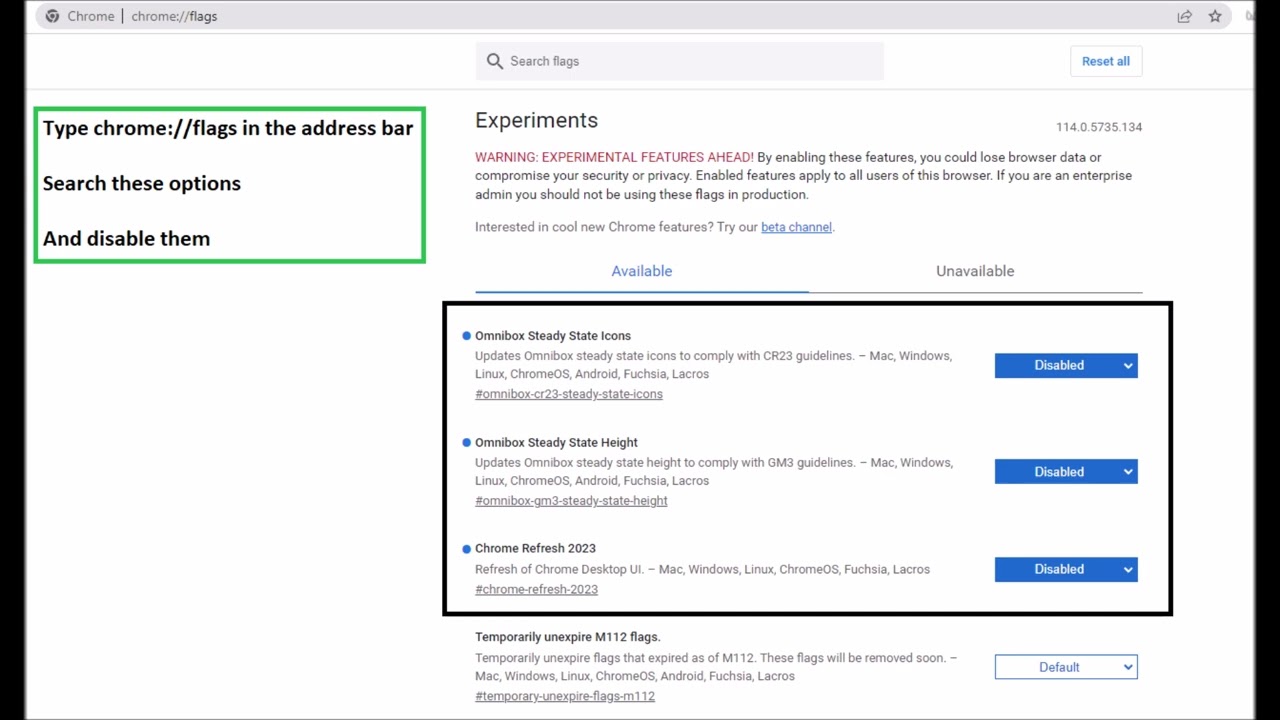Click the Experiments heading
The image size is (1280, 720).
pos(536,120)
